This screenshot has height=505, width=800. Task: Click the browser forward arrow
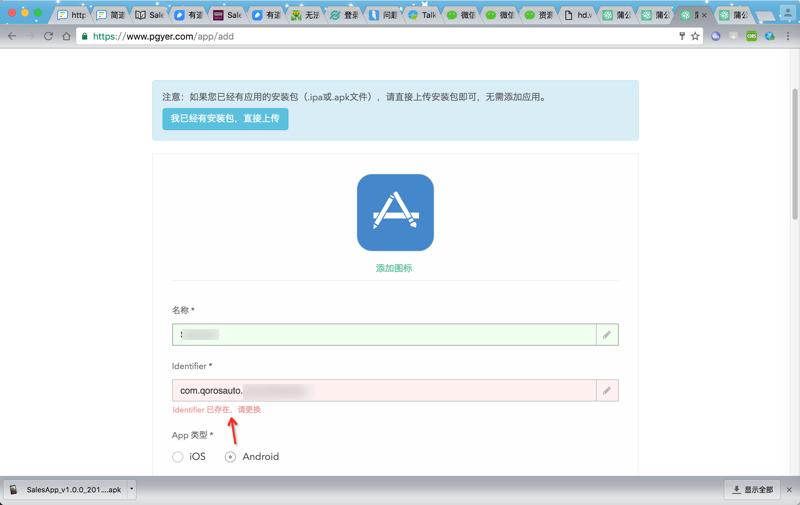[x=30, y=36]
